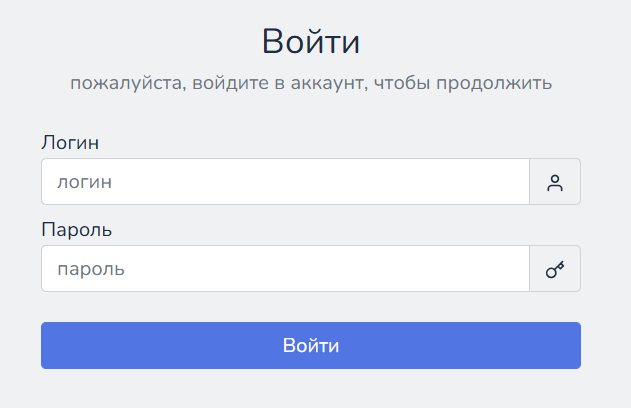Click the key icon beside password field
The image size is (631, 408).
(555, 269)
